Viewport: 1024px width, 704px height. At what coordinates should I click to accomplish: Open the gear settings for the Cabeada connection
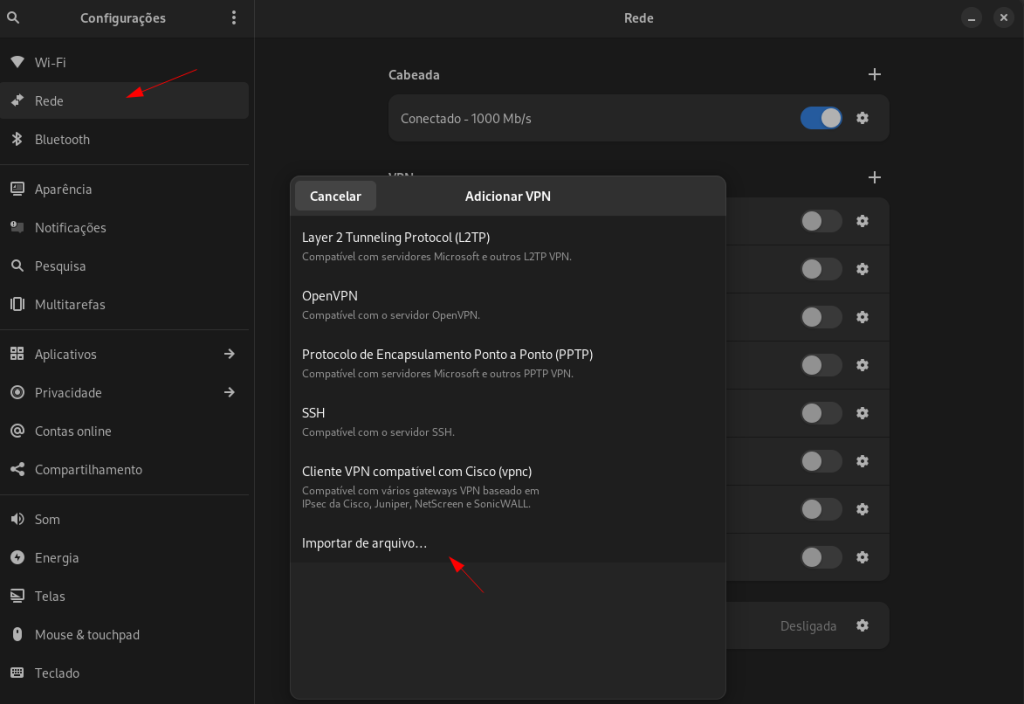862,118
